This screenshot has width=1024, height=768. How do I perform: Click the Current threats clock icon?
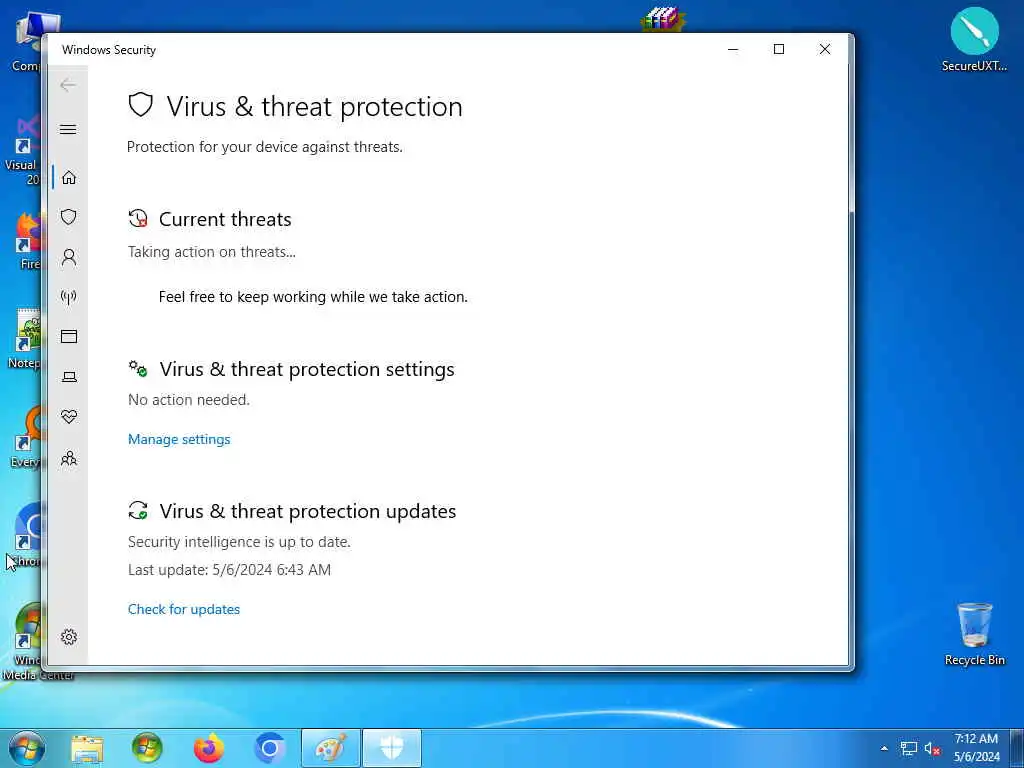(x=138, y=219)
